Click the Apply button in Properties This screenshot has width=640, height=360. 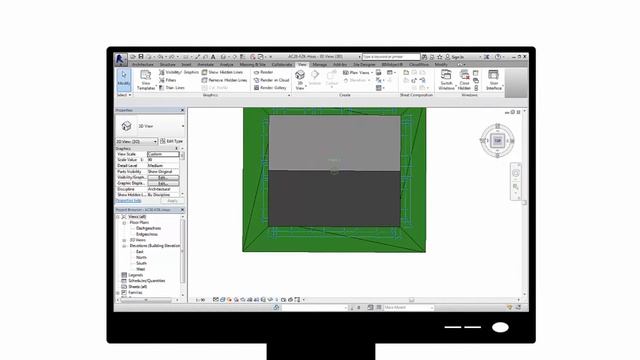click(172, 201)
